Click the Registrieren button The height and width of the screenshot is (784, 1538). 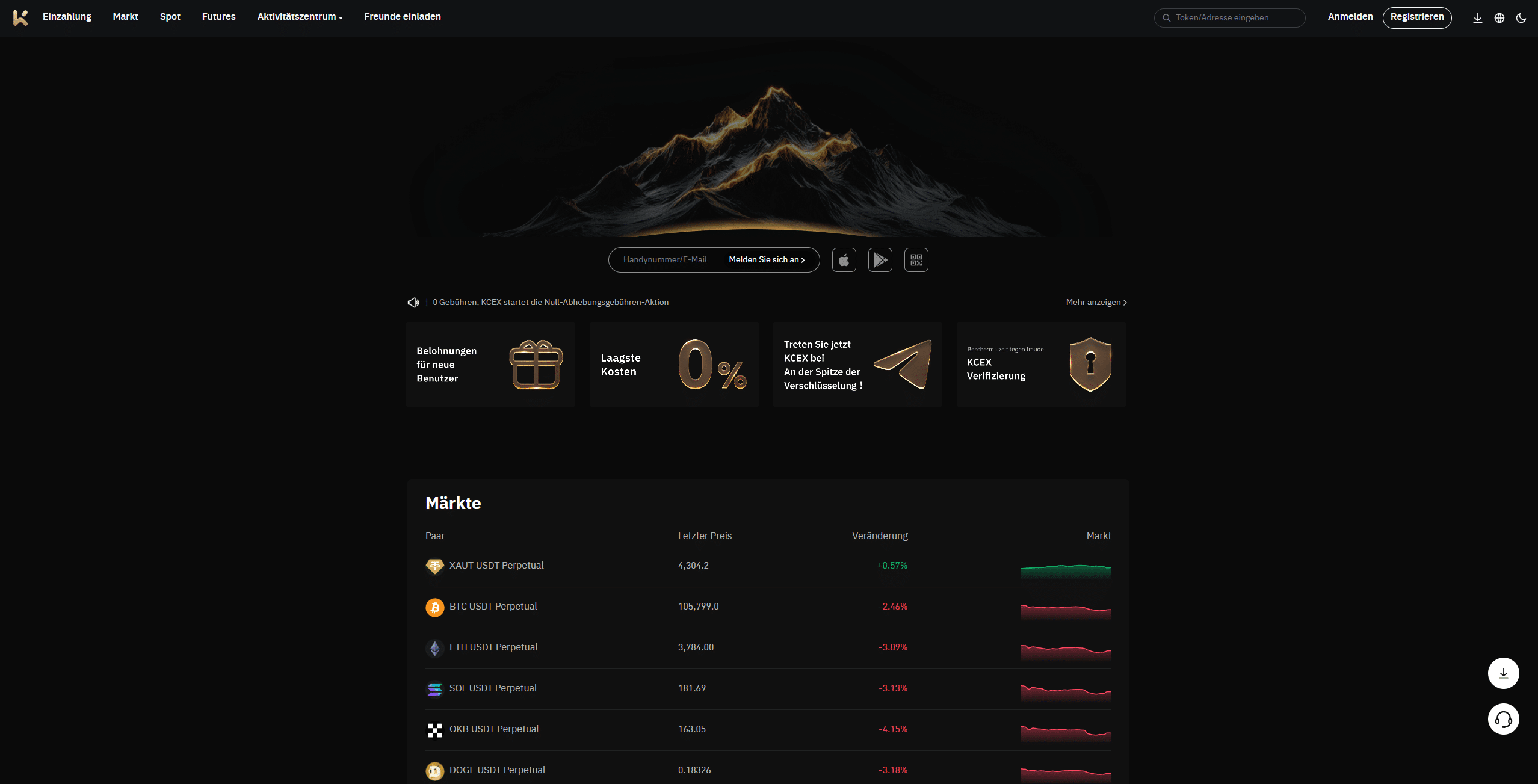click(1417, 17)
